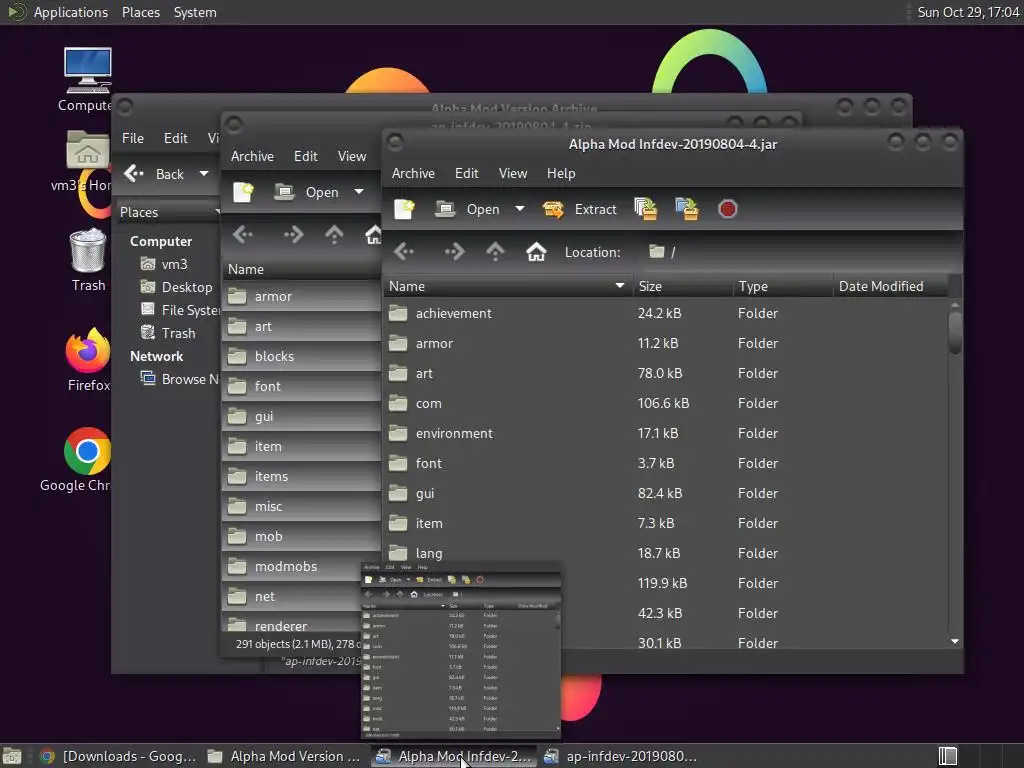The width and height of the screenshot is (1024, 768).
Task: Switch to the Downloads Google Chrome taskbar item
Action: click(x=118, y=756)
